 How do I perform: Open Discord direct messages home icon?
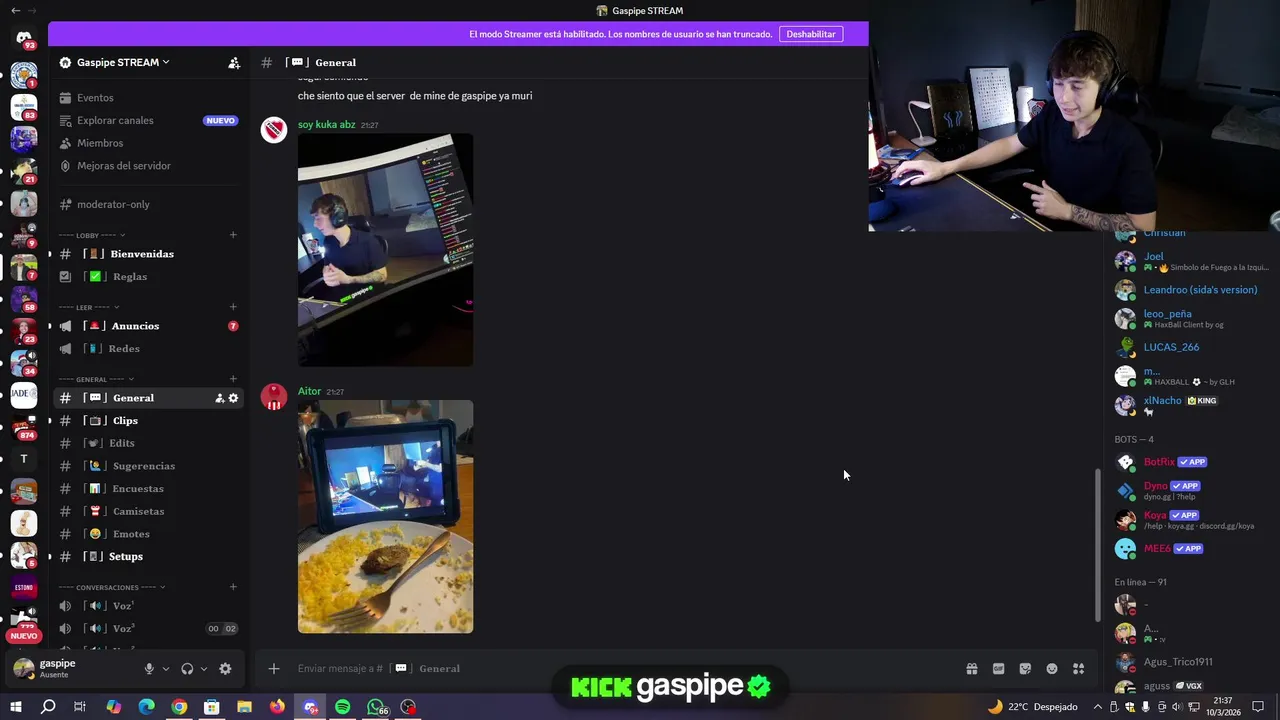[x=24, y=39]
